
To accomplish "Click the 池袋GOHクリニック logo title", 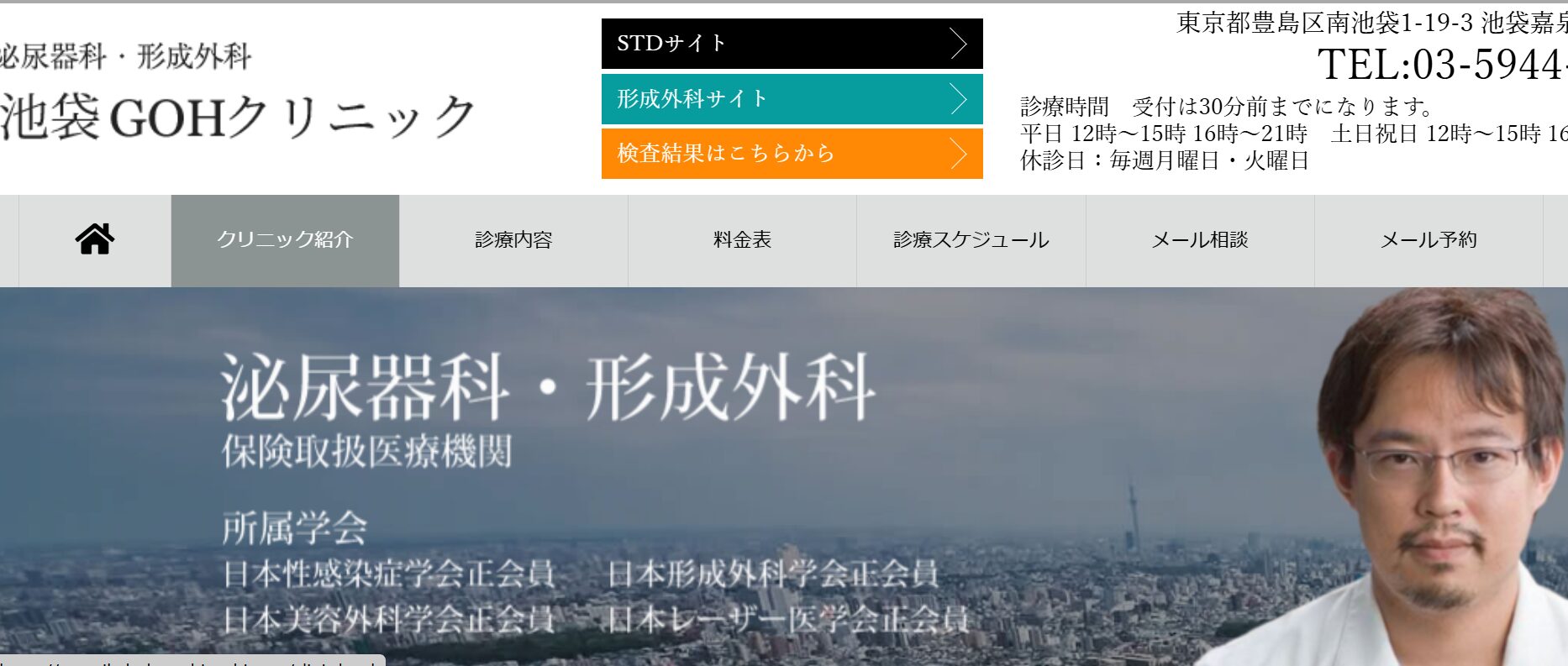I will pos(239,117).
